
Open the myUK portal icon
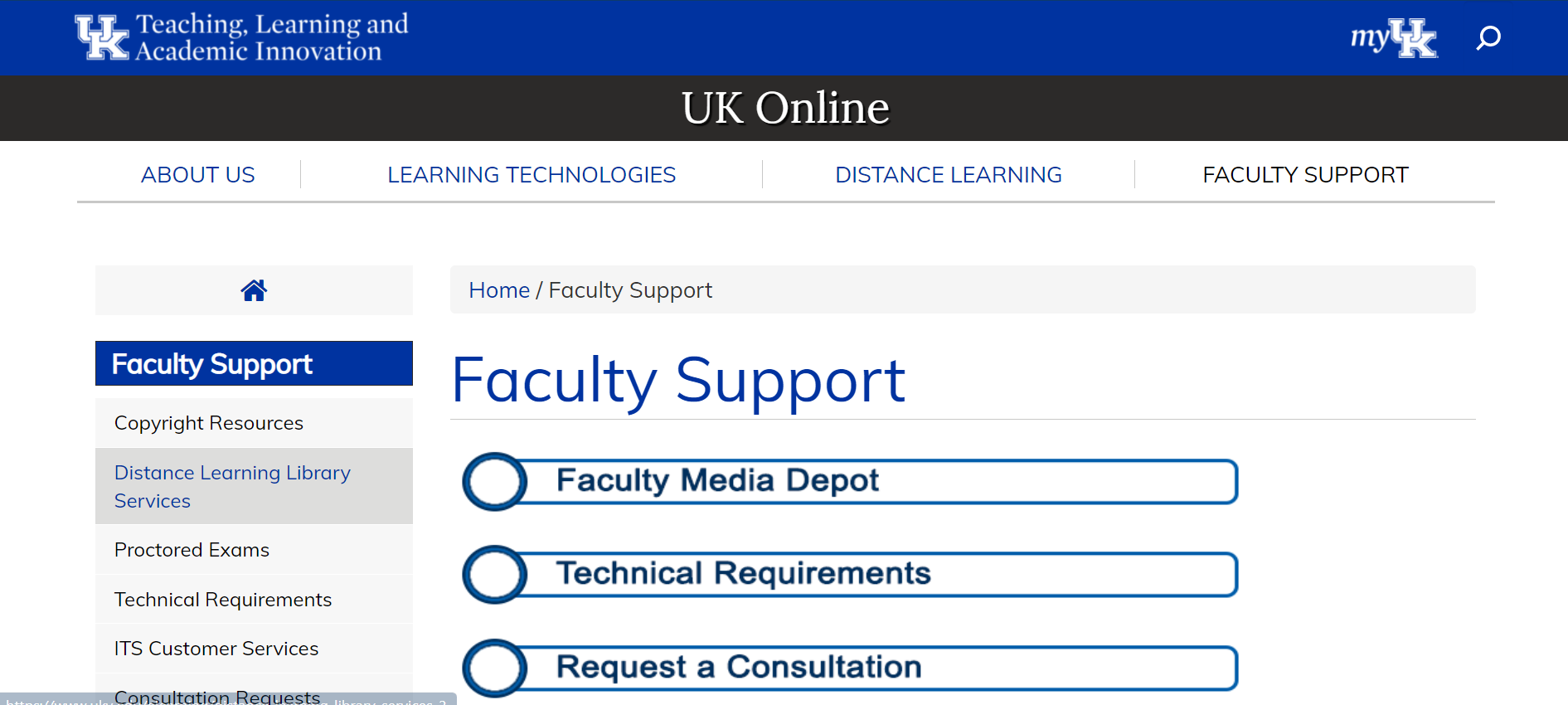coord(1393,37)
